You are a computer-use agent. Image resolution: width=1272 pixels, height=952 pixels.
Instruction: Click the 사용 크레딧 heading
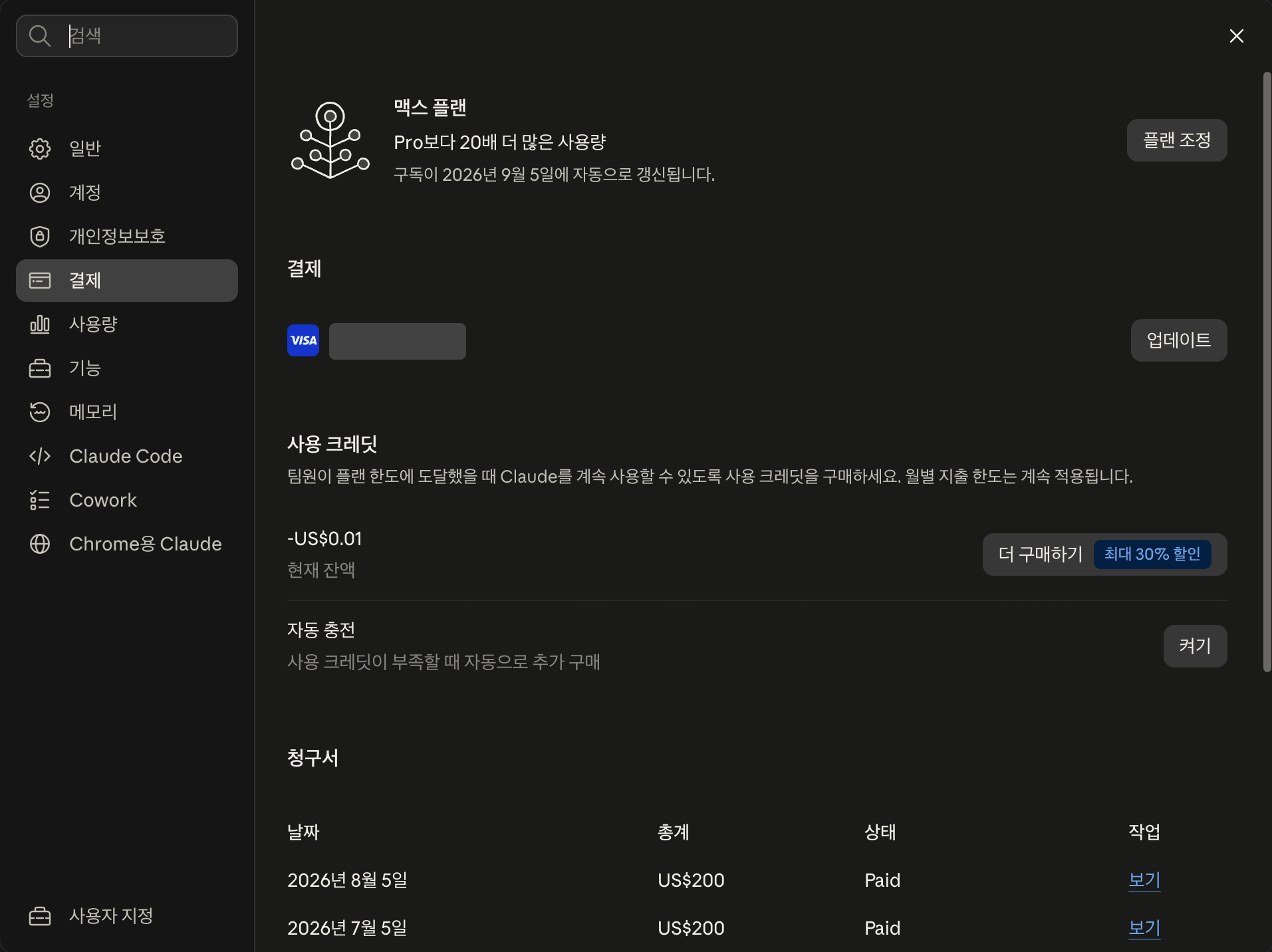(332, 444)
